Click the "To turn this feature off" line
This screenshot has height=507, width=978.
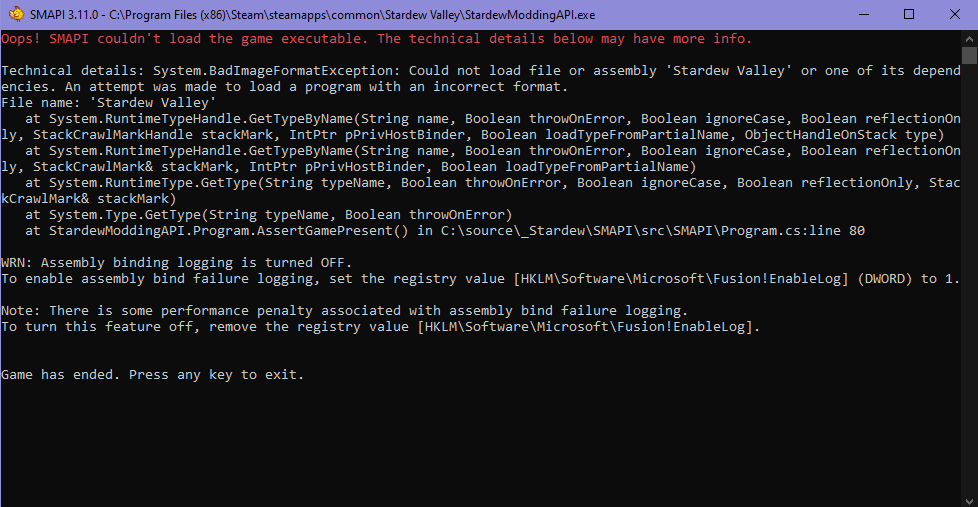pyautogui.click(x=380, y=327)
